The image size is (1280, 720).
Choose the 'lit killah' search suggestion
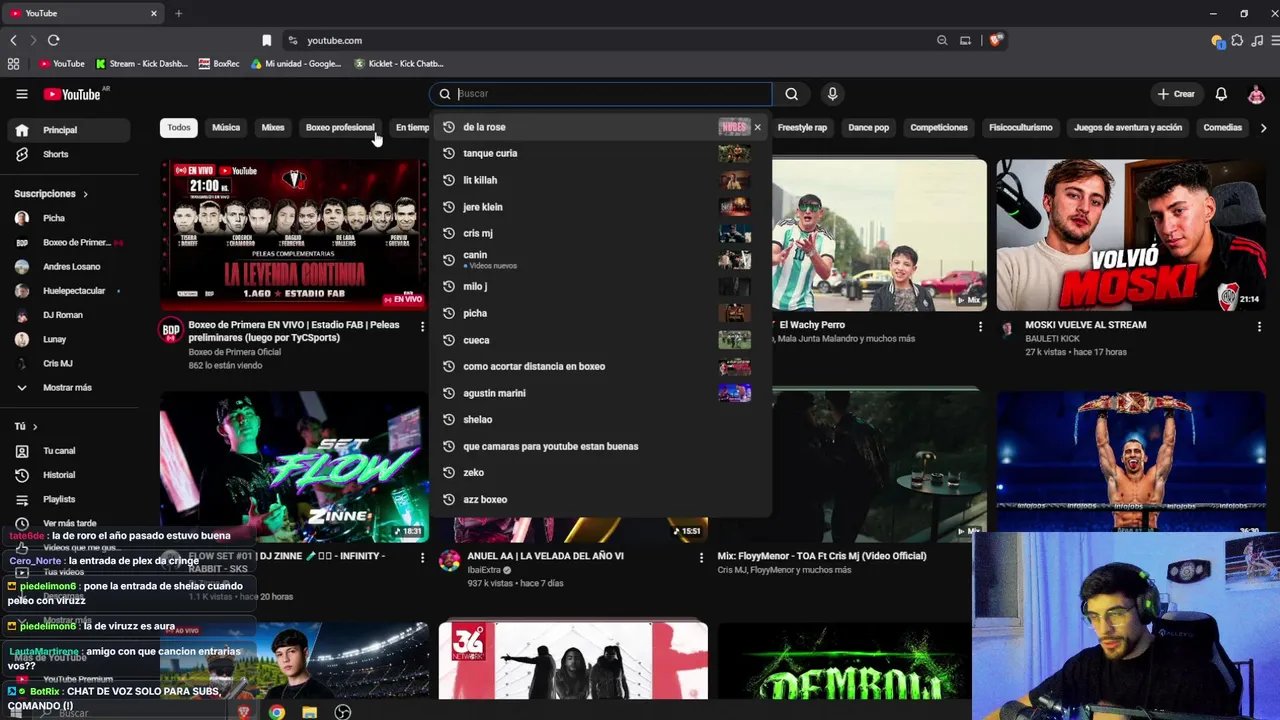[600, 180]
